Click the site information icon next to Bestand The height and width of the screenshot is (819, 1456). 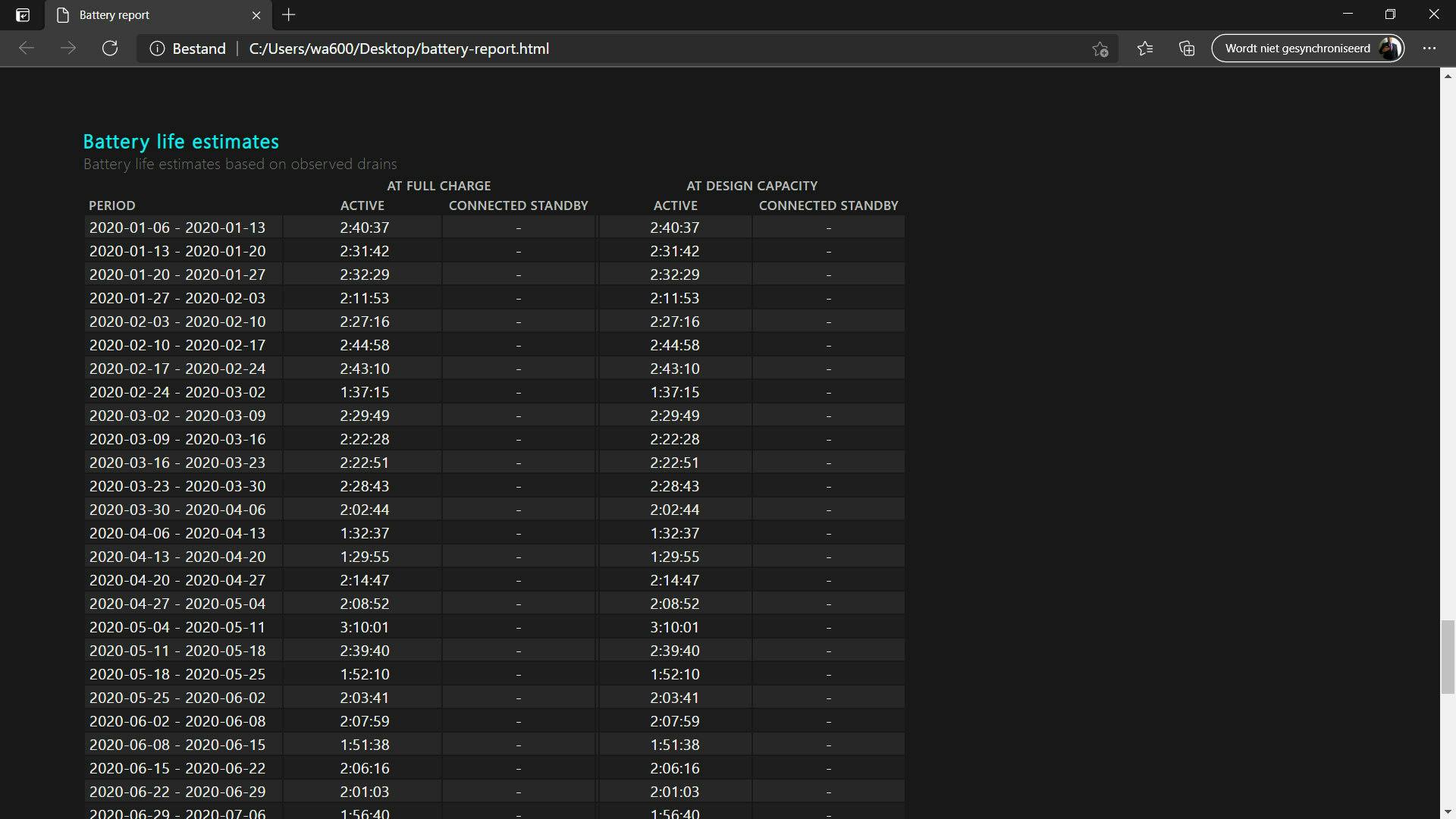coord(157,49)
